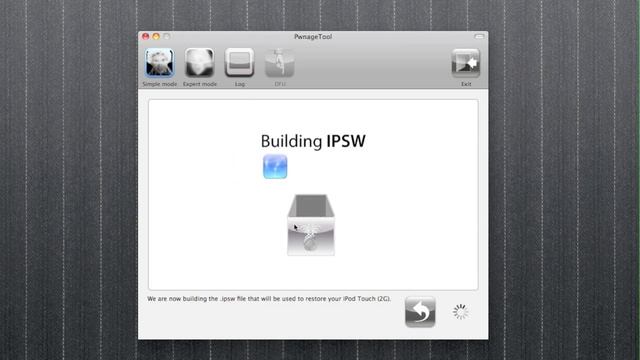640x360 pixels.
Task: Click the status message about iPod Touch (2G)
Action: point(269,299)
